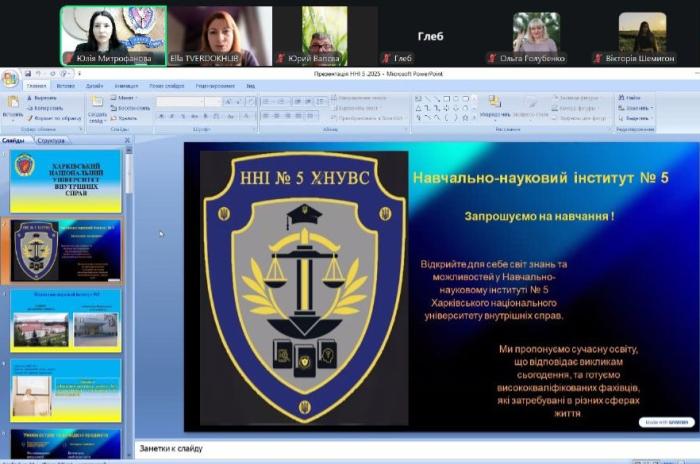Close the slides thumbnail pane
Viewport: 700px width, 464px height.
(x=128, y=140)
